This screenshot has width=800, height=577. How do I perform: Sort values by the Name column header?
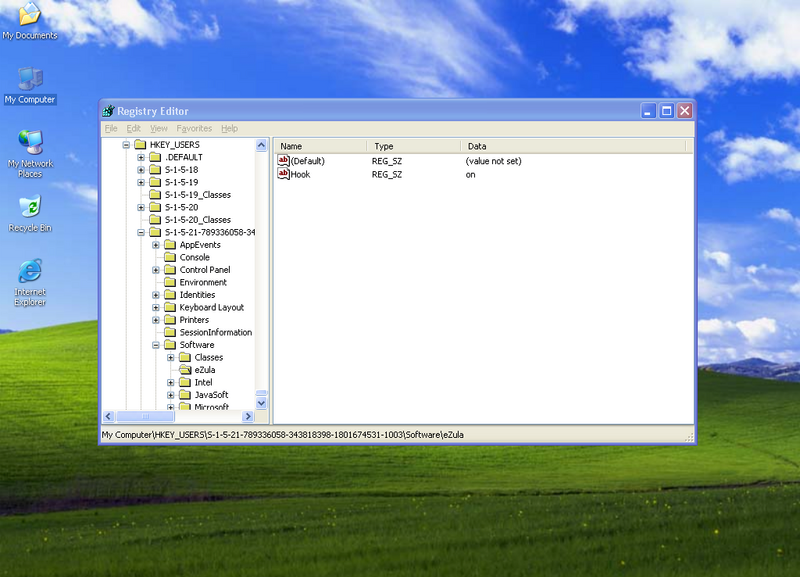(320, 146)
